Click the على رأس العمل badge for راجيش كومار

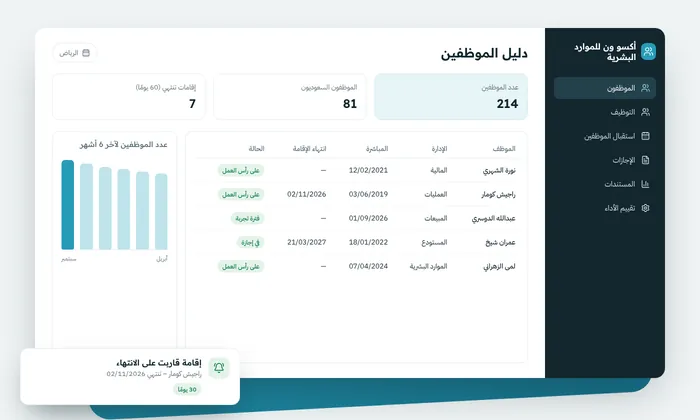[241, 195]
